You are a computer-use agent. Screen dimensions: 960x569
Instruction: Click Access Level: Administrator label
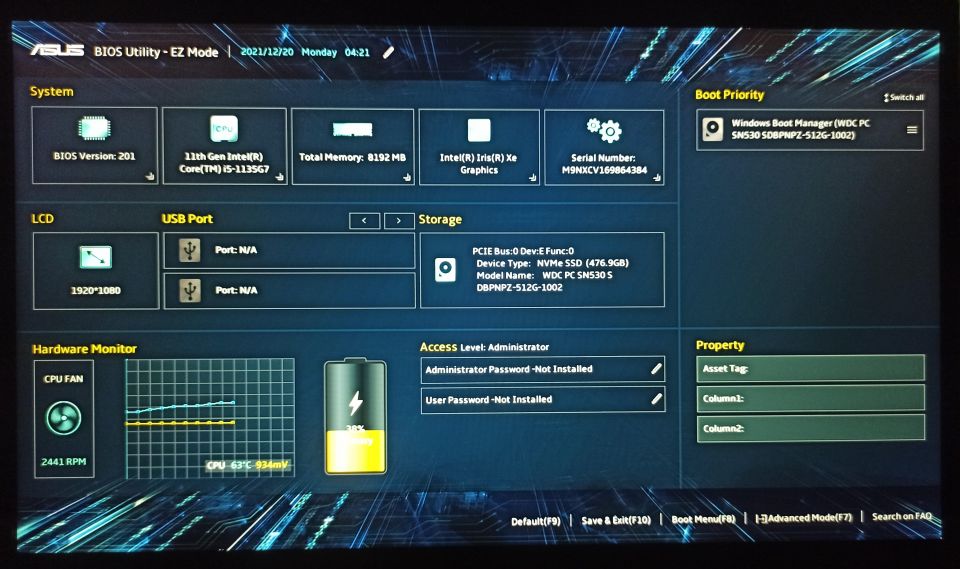(484, 347)
